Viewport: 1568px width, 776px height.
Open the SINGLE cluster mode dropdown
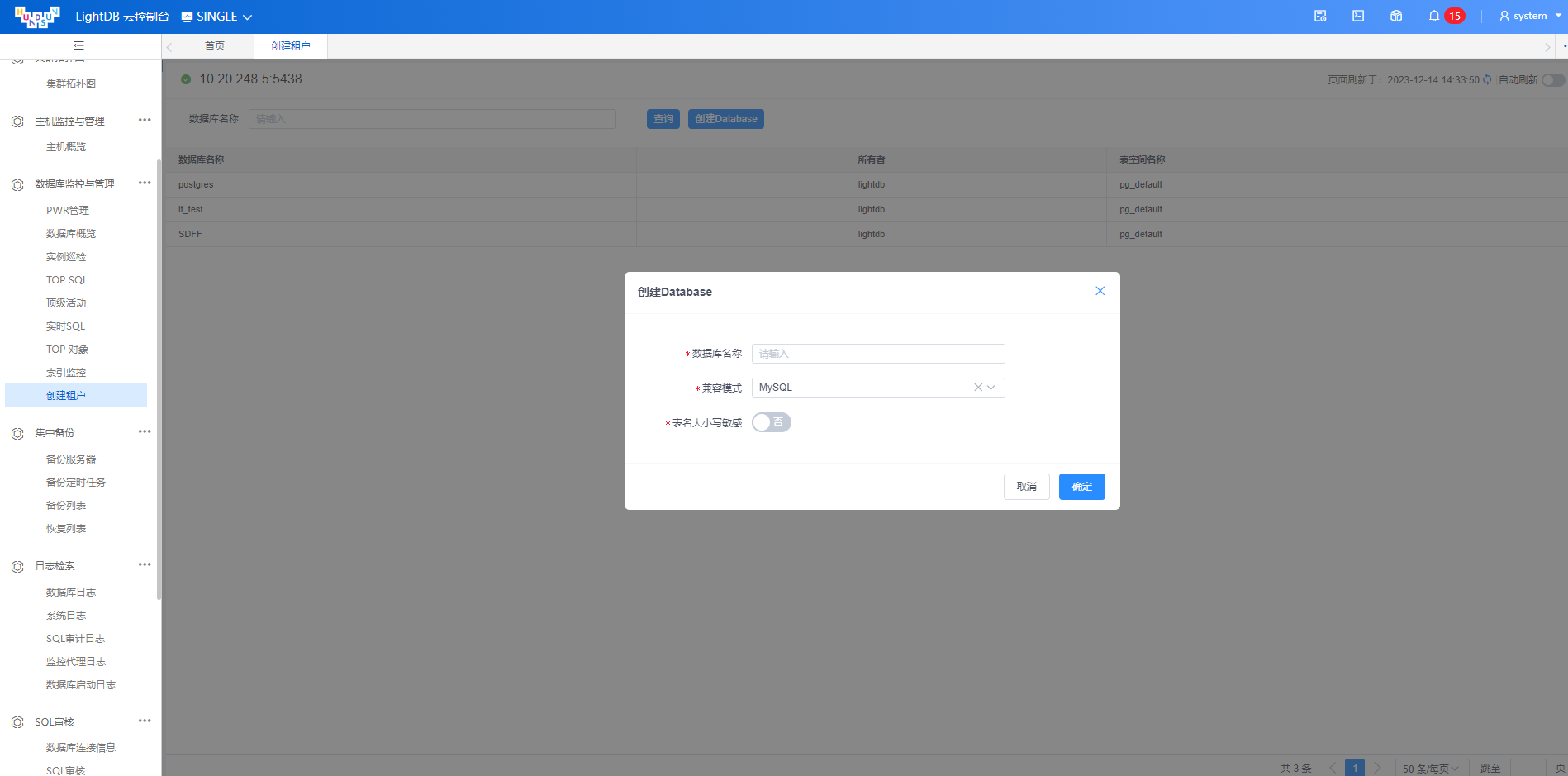point(216,17)
